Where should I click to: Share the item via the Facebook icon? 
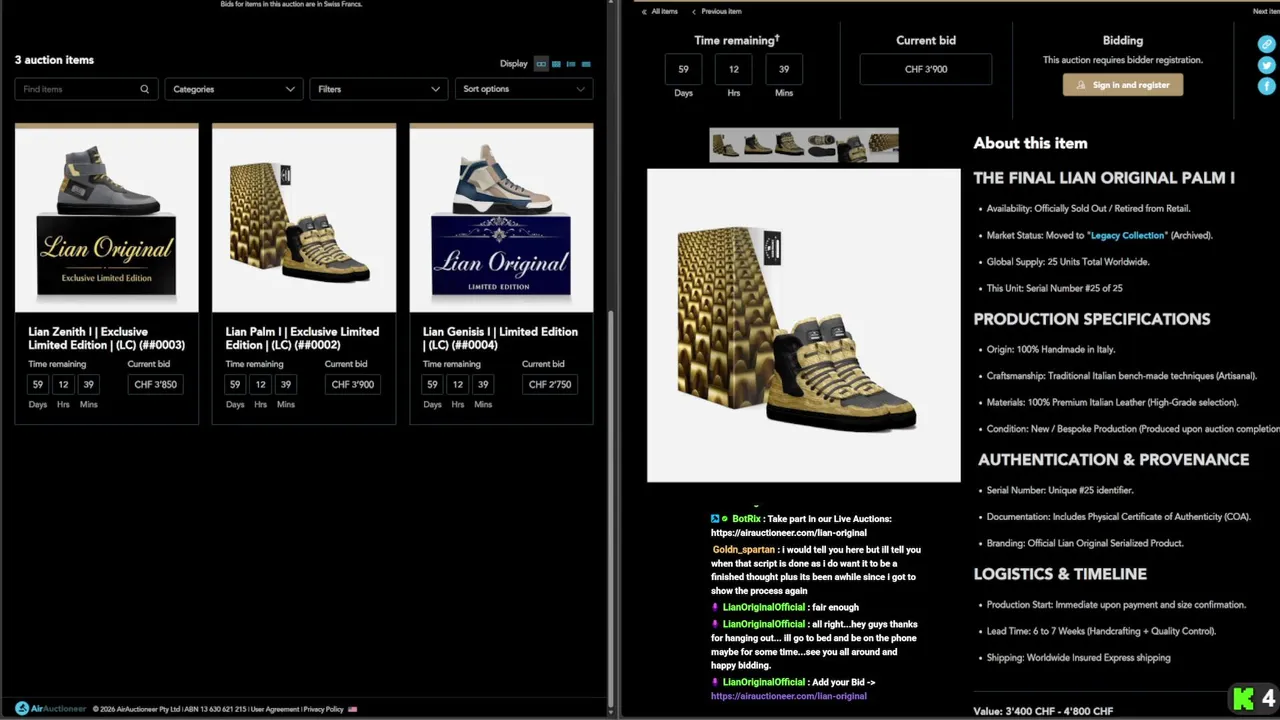[x=1267, y=86]
